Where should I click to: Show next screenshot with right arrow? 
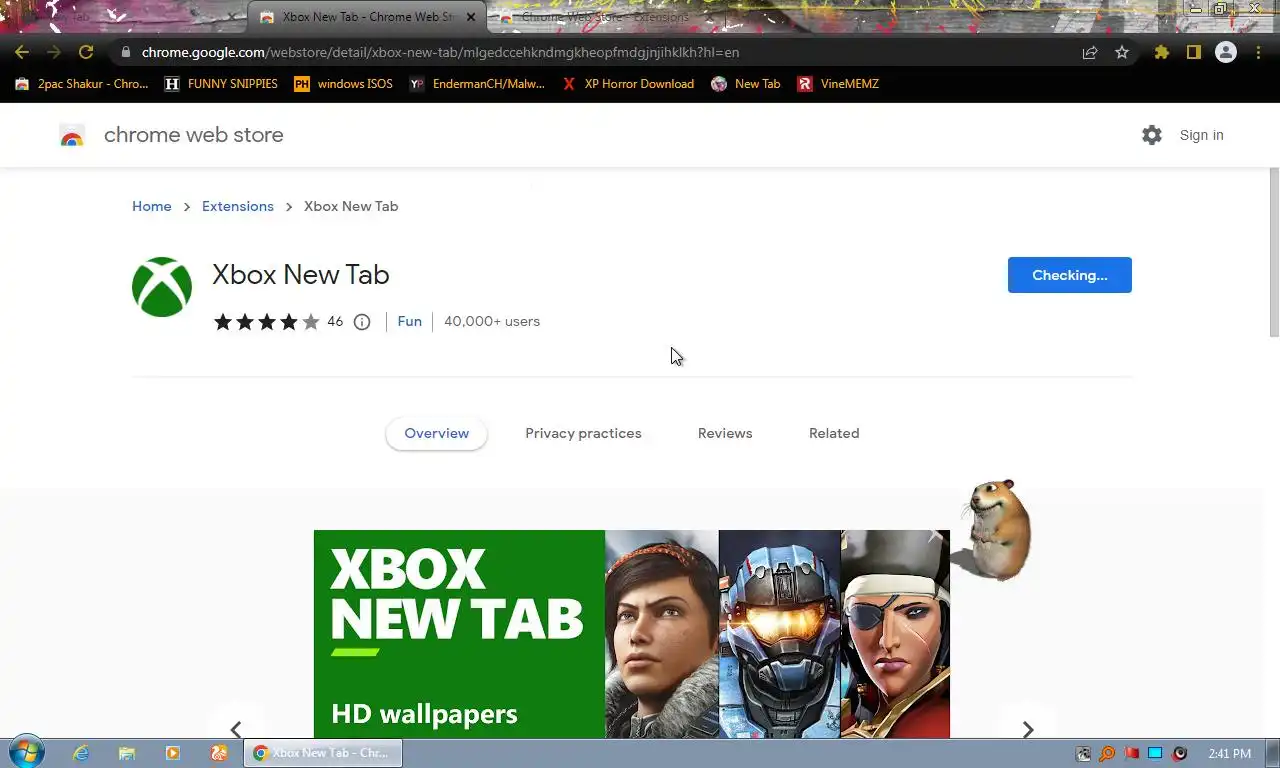[x=1027, y=729]
